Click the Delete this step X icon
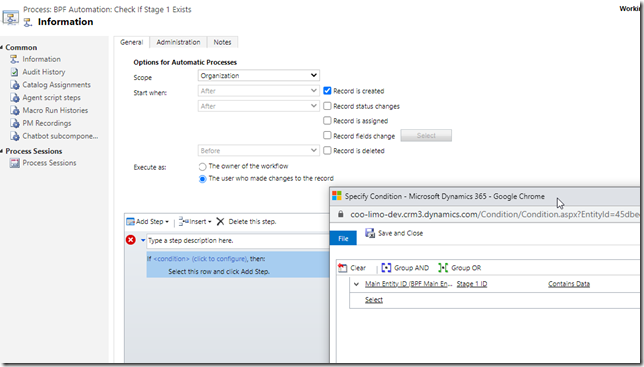The image size is (644, 367). tap(220, 222)
